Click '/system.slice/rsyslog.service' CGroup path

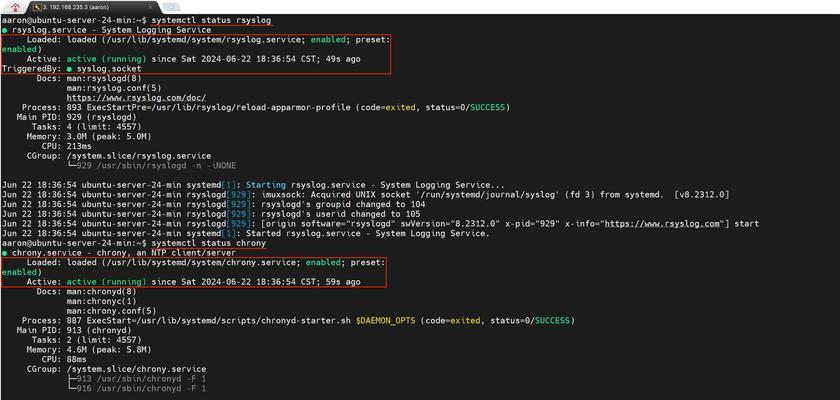(x=139, y=156)
